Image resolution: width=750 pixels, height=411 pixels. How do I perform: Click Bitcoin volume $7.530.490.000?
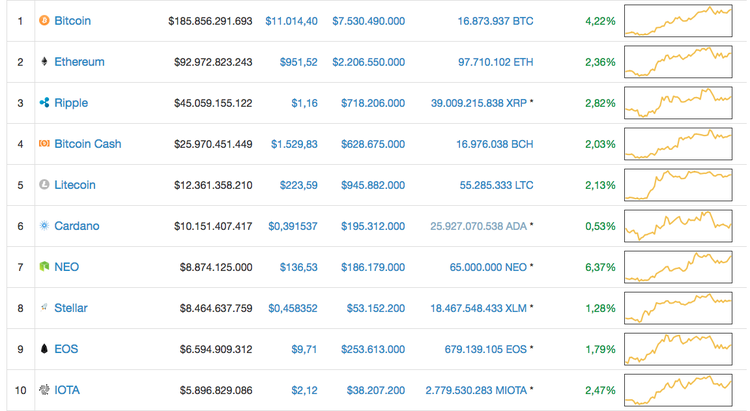tap(369, 21)
